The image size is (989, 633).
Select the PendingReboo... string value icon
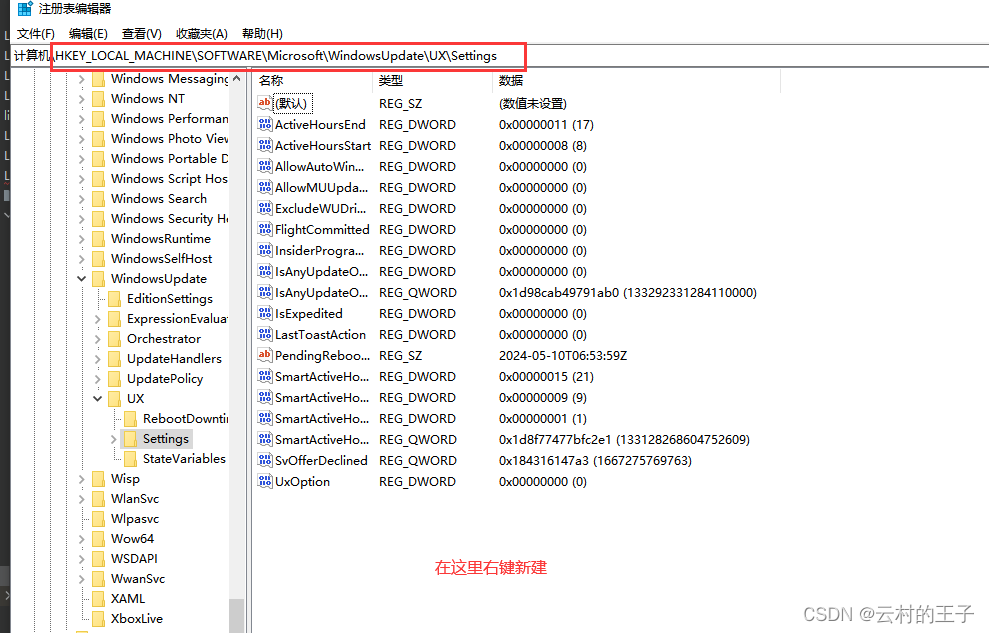265,356
